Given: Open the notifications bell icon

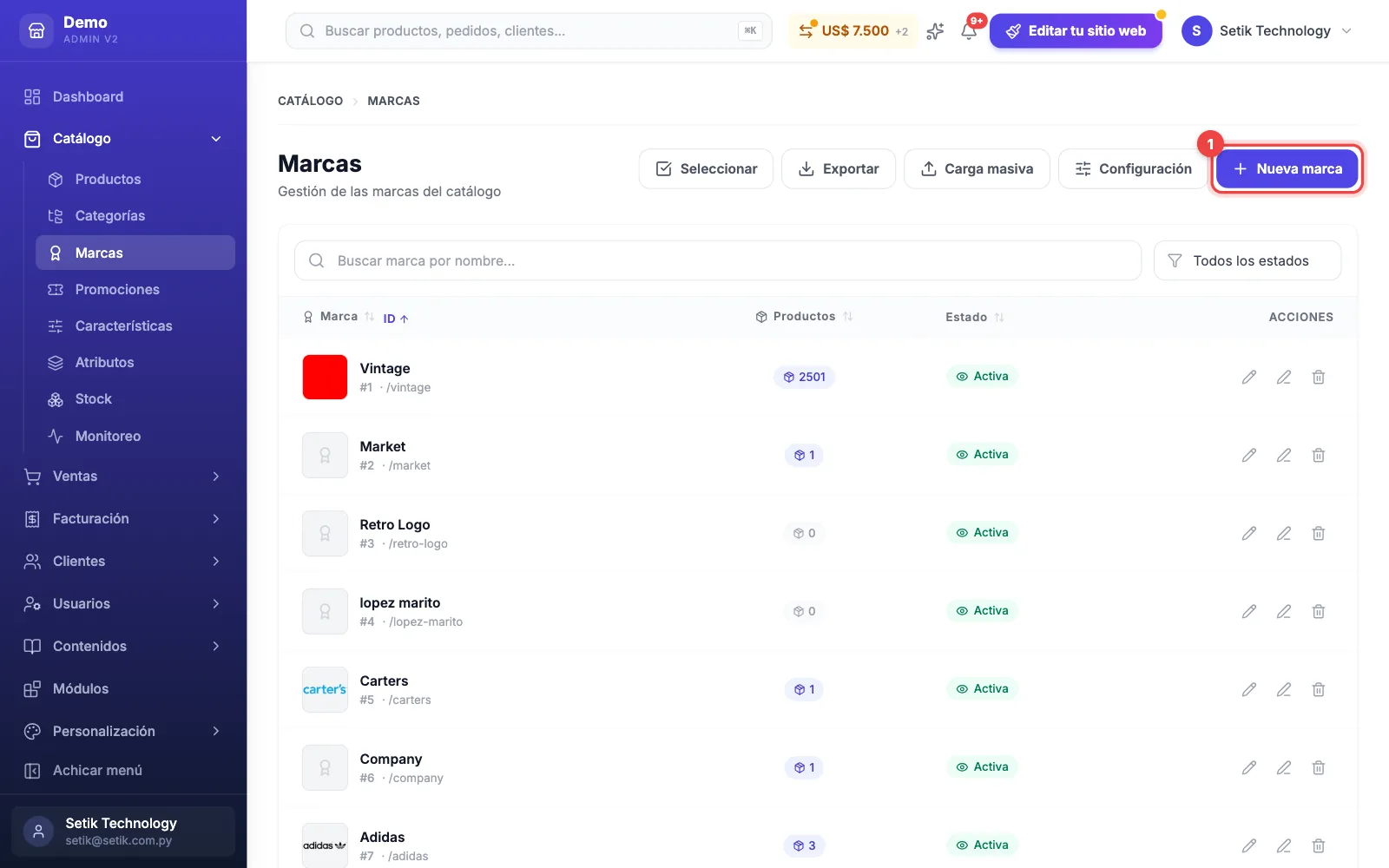Looking at the screenshot, I should (969, 30).
